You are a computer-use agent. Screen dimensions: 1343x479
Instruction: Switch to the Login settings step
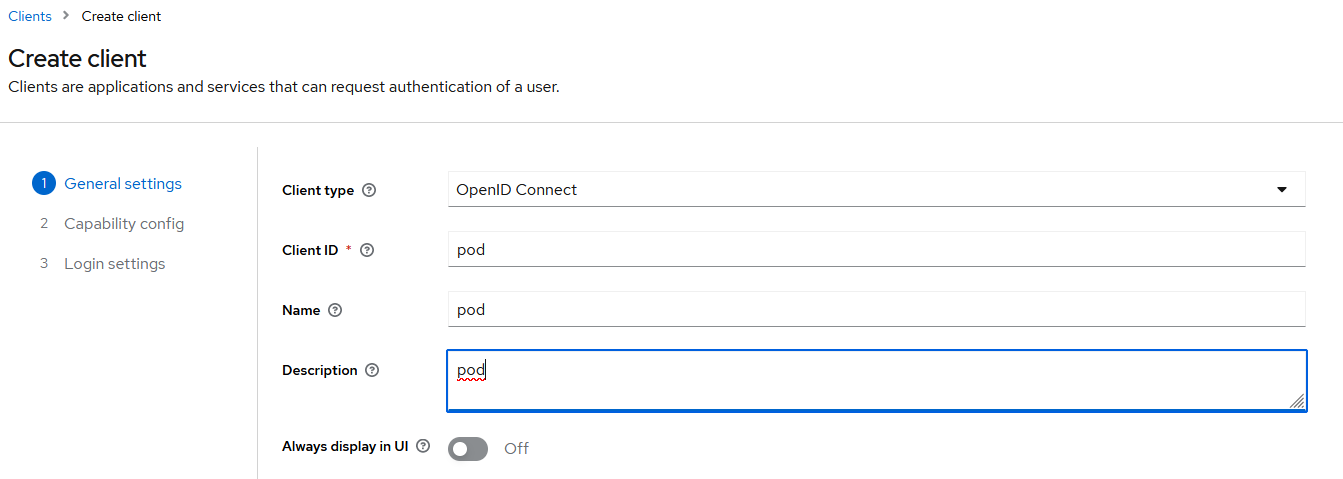point(115,264)
